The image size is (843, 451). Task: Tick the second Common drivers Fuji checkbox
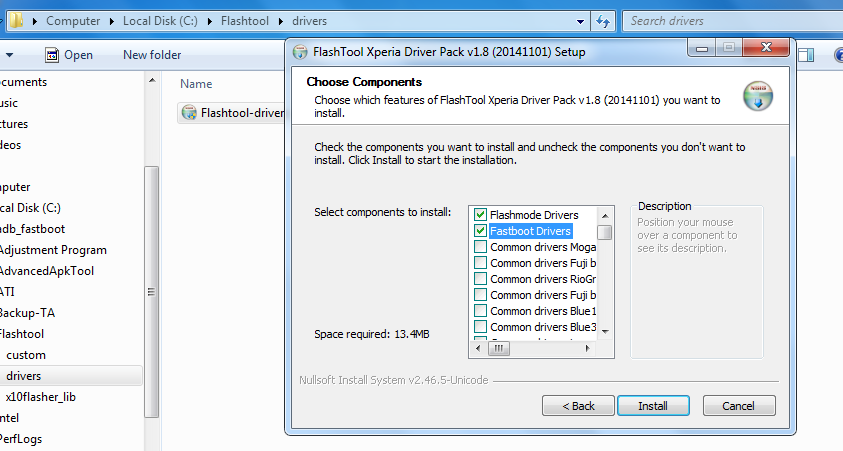pyautogui.click(x=480, y=295)
